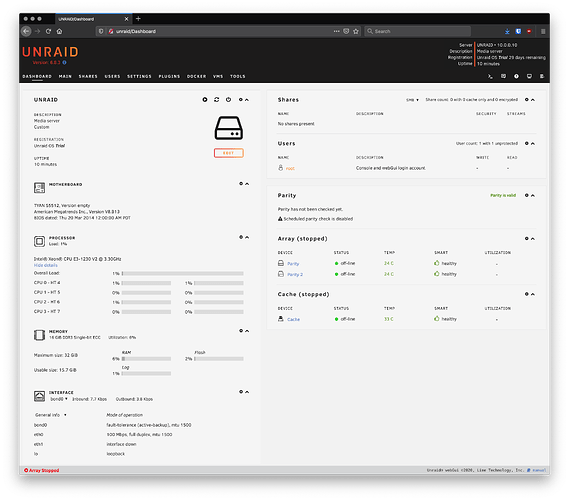Click the RAM utilization bar

click(x=146, y=359)
